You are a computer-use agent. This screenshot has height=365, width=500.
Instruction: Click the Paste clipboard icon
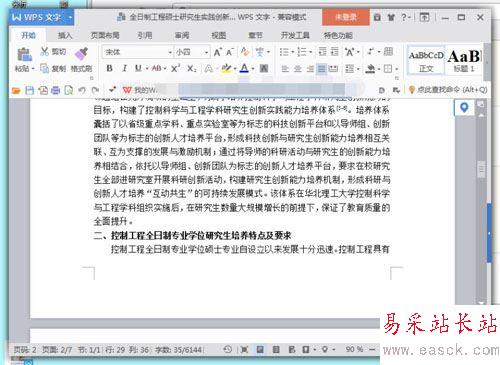pos(24,55)
